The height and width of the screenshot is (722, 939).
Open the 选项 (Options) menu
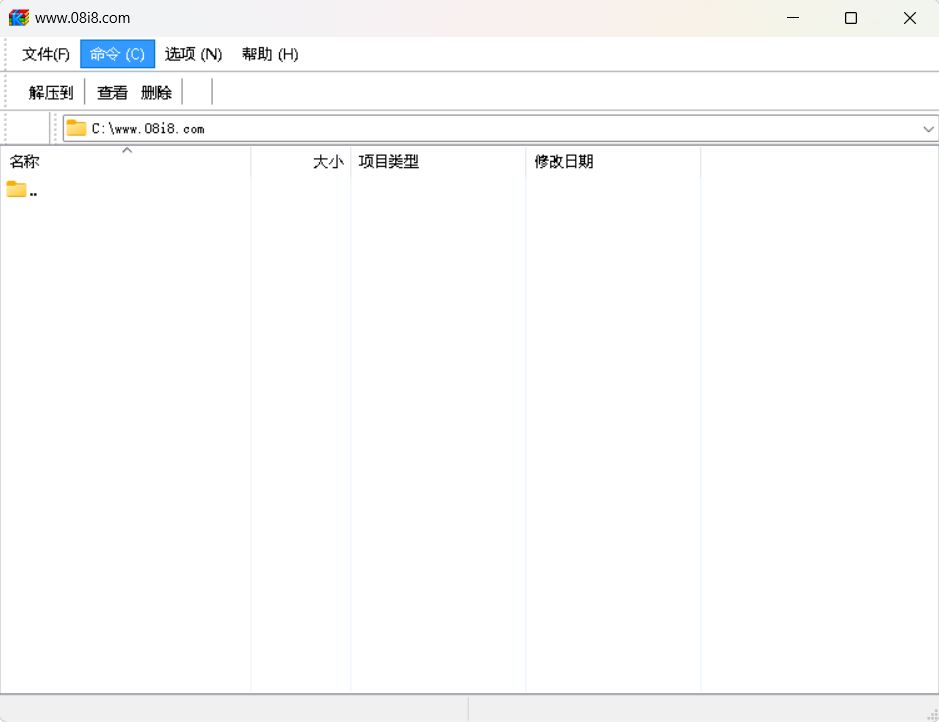coord(193,54)
